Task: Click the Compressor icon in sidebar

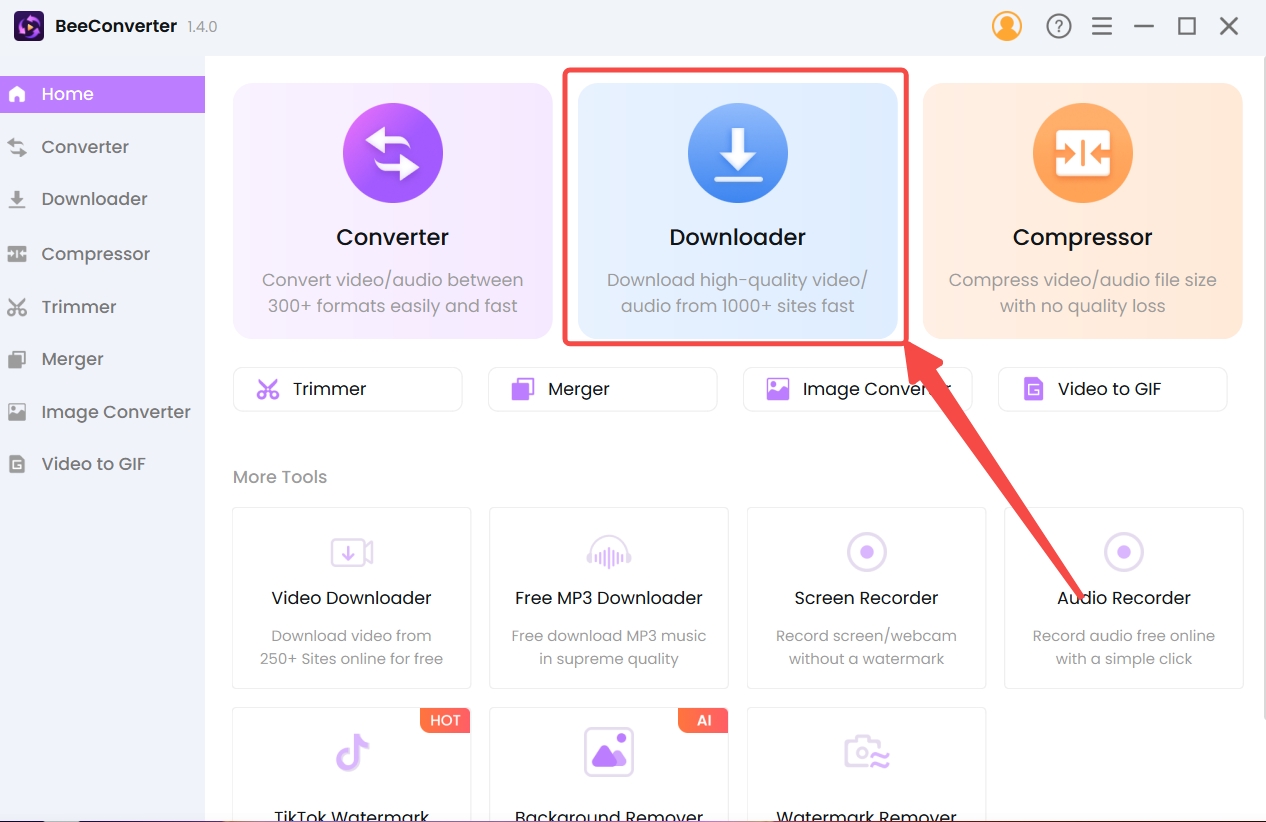Action: pos(17,254)
